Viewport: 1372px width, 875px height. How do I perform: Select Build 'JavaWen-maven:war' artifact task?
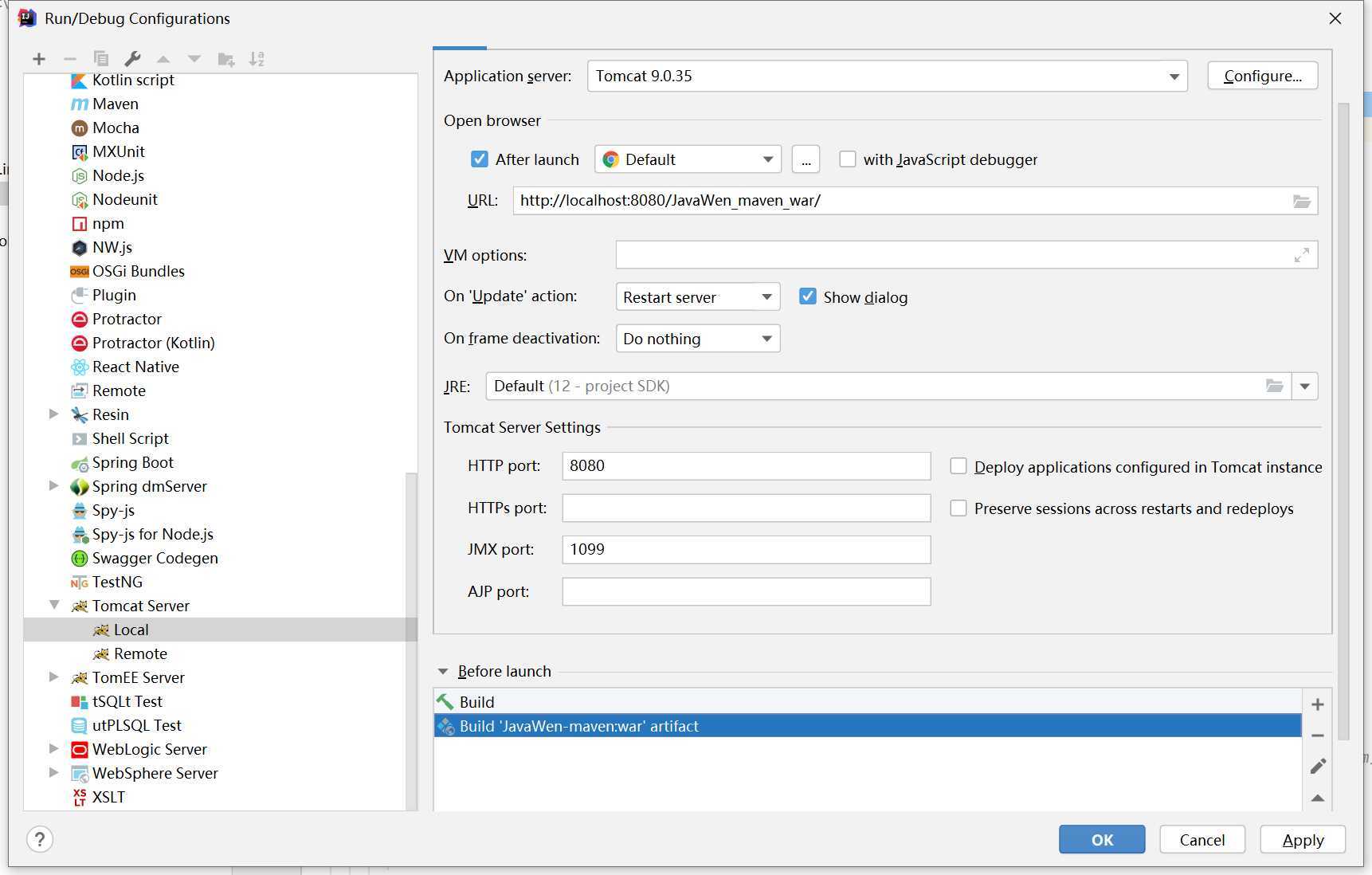coord(868,726)
